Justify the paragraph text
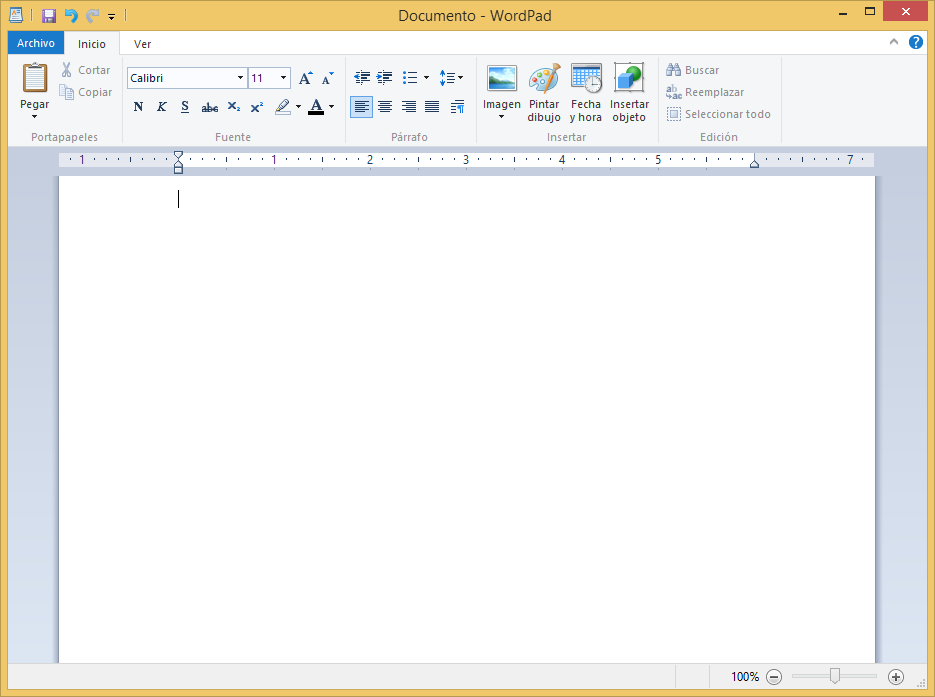 click(x=432, y=107)
